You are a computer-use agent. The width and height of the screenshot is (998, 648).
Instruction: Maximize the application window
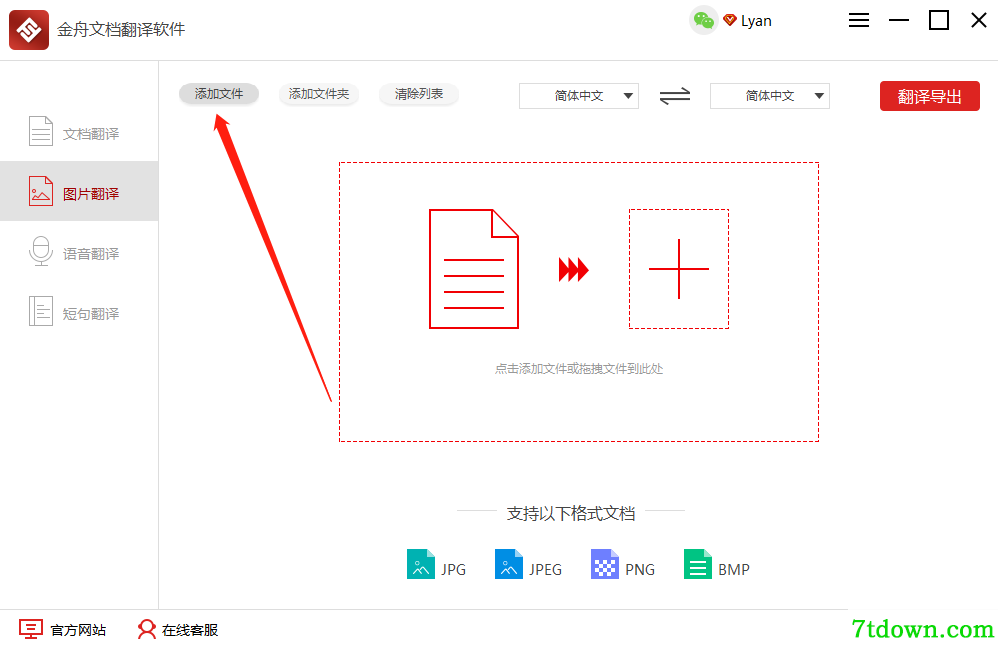(x=939, y=20)
